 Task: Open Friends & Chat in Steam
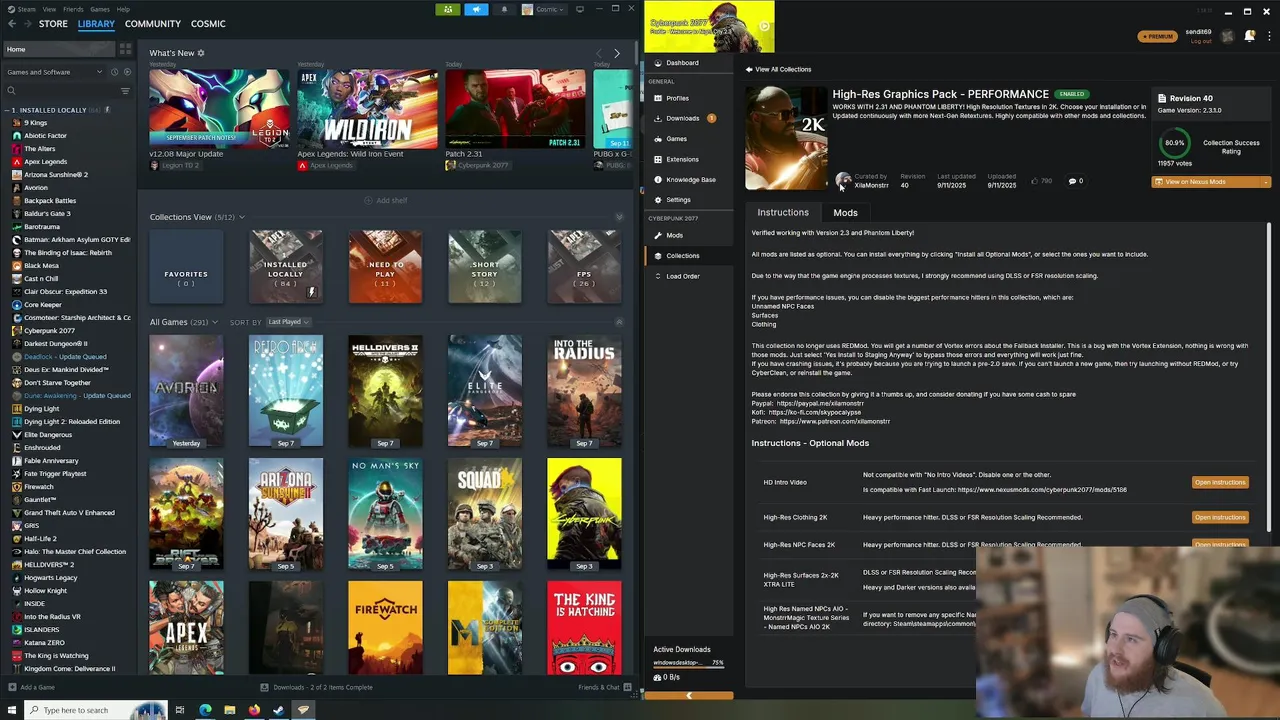coord(604,687)
